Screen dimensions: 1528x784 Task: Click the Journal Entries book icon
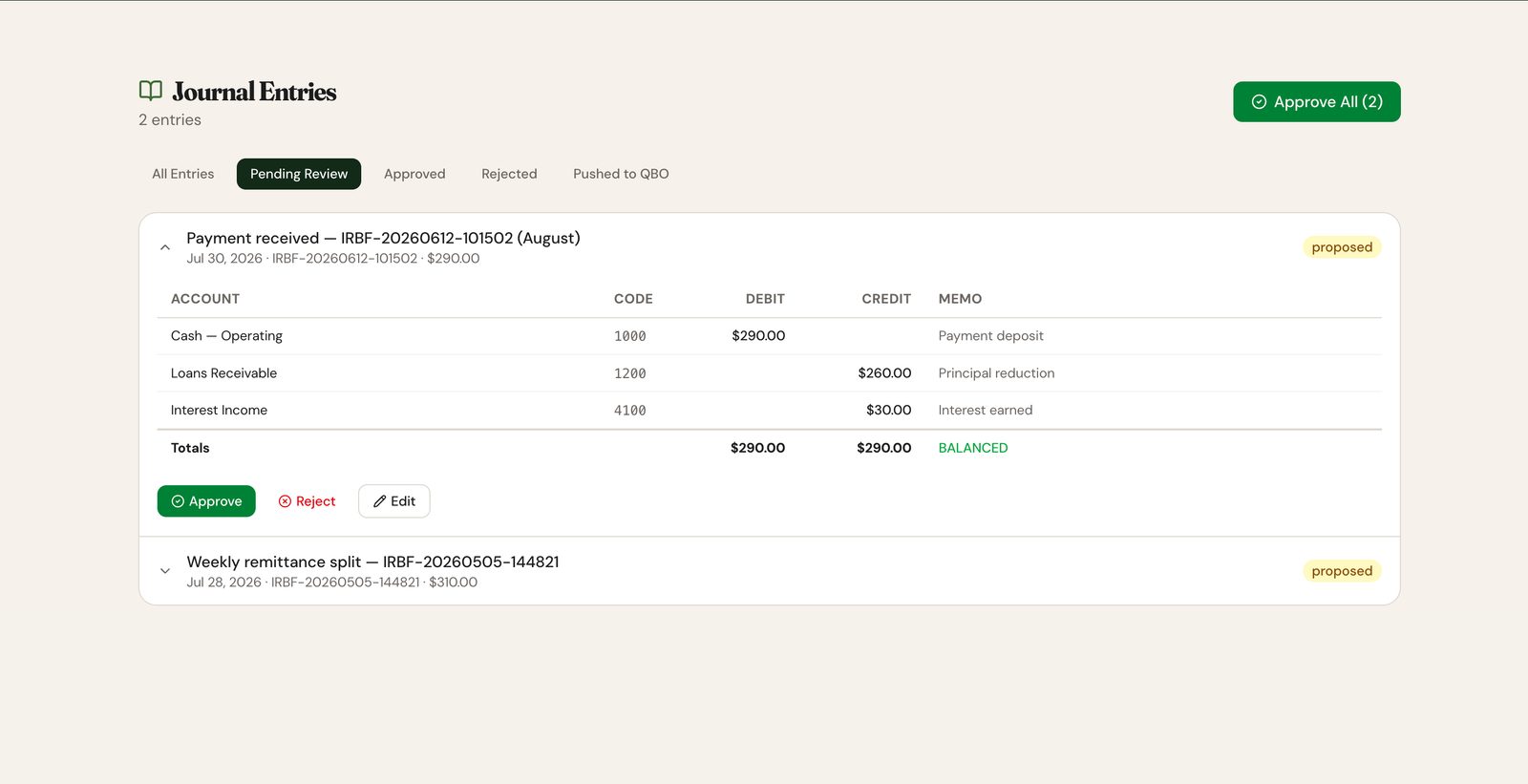pos(151,91)
